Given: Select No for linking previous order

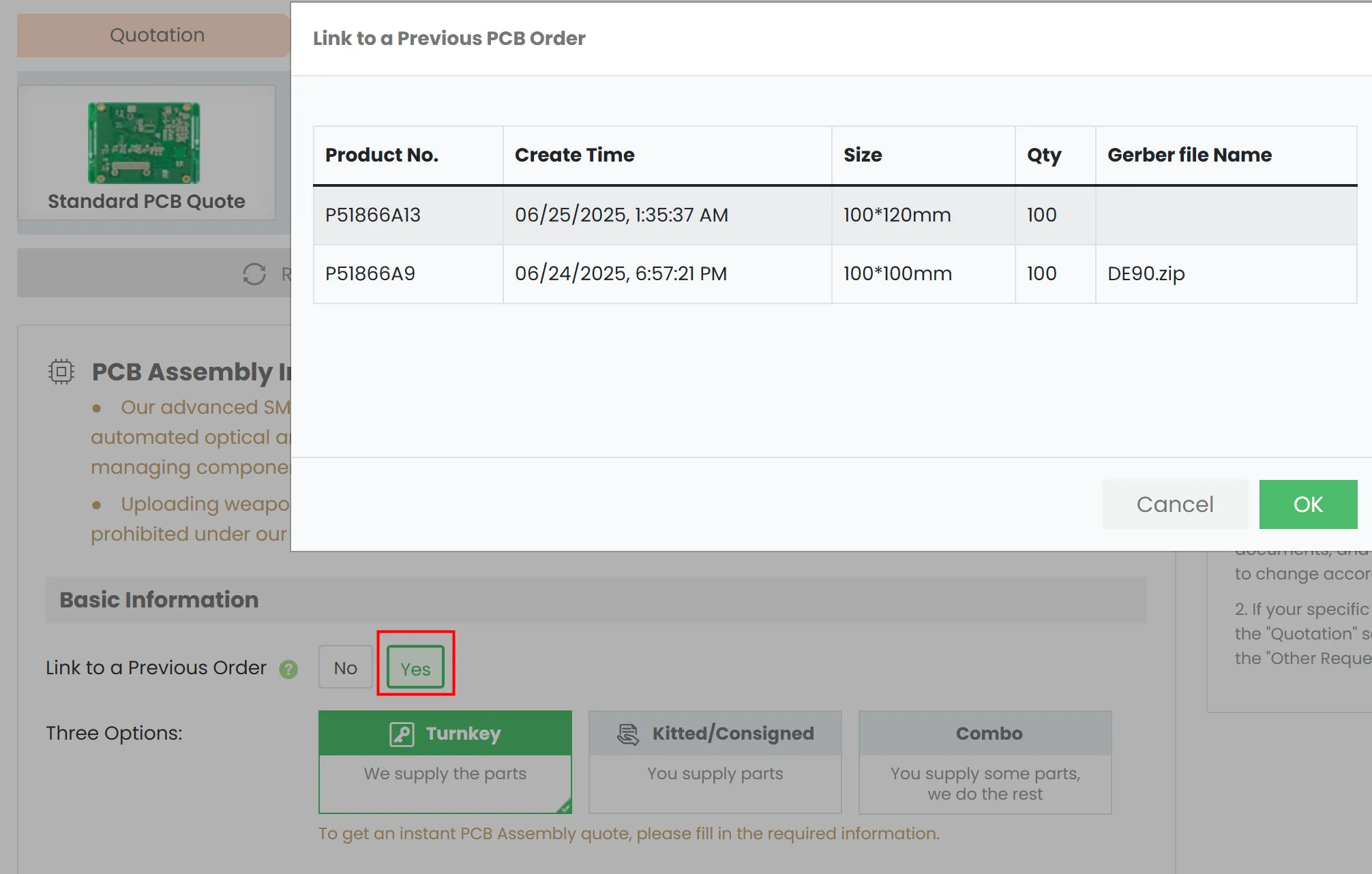Looking at the screenshot, I should coord(345,668).
